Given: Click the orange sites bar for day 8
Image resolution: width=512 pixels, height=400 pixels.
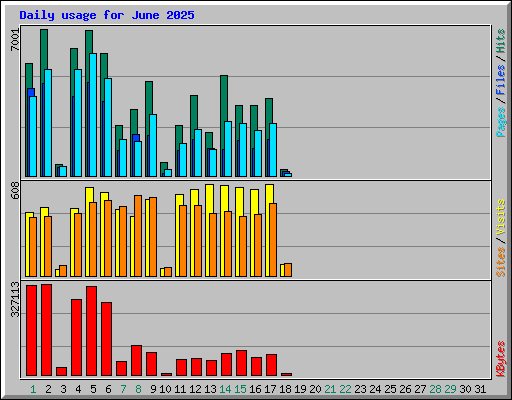Looking at the screenshot, I should (x=138, y=236).
